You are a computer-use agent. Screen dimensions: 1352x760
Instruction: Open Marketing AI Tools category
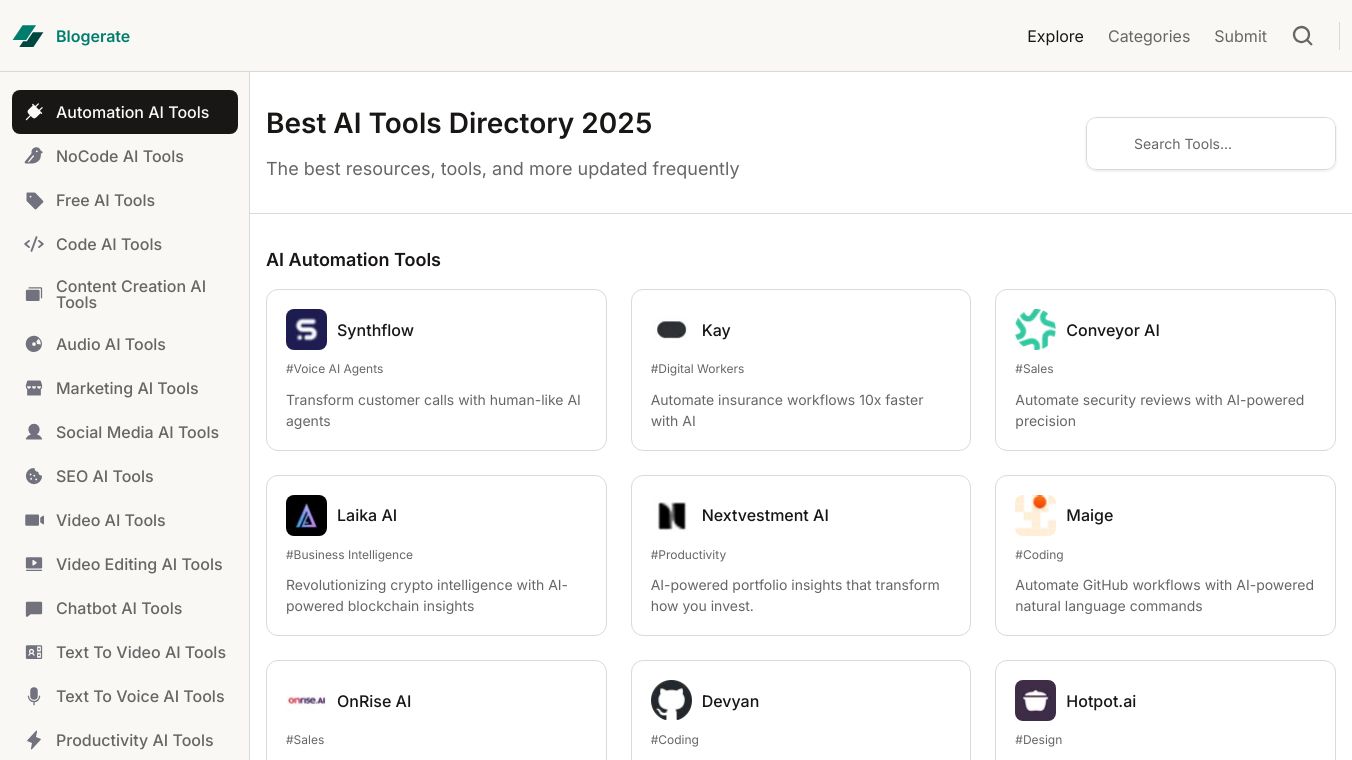coord(126,388)
